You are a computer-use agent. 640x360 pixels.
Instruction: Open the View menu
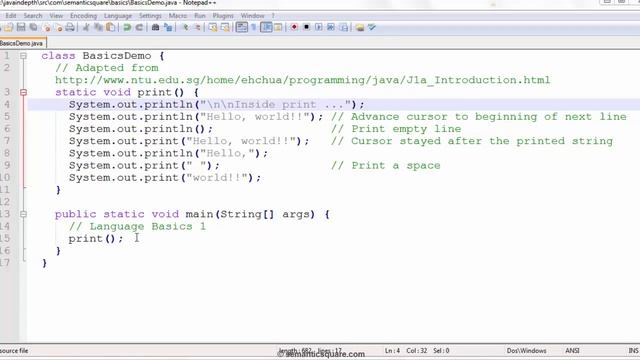(56, 16)
